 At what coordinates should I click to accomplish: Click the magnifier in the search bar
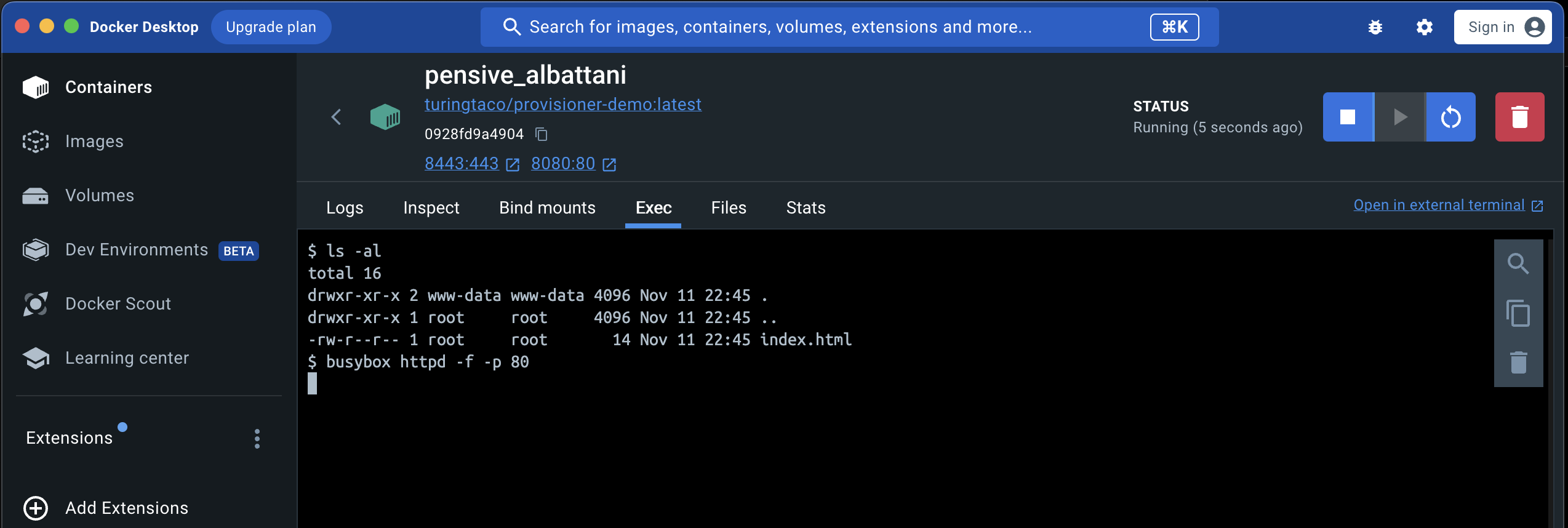[512, 26]
